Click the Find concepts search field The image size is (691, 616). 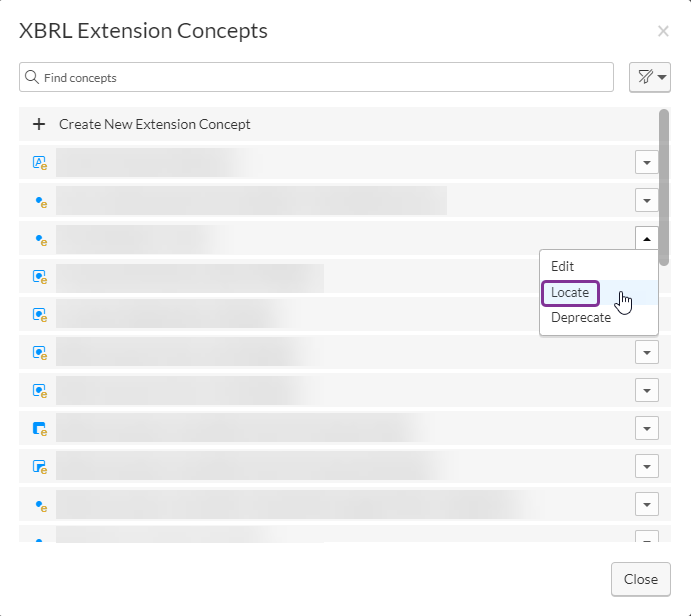coord(320,77)
